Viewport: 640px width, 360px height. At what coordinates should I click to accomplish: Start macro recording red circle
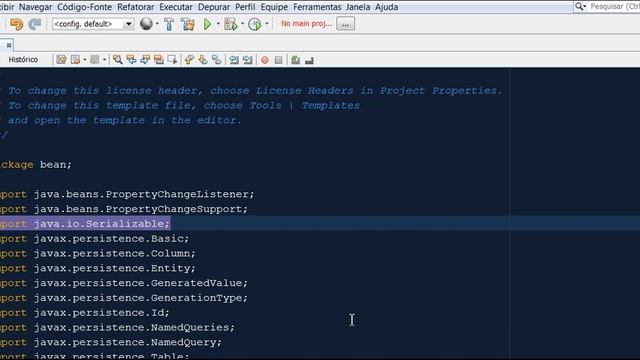(265, 60)
